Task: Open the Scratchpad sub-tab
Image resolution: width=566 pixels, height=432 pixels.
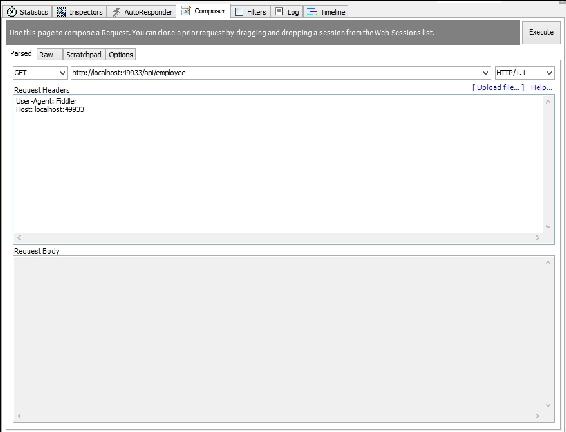Action: click(84, 54)
